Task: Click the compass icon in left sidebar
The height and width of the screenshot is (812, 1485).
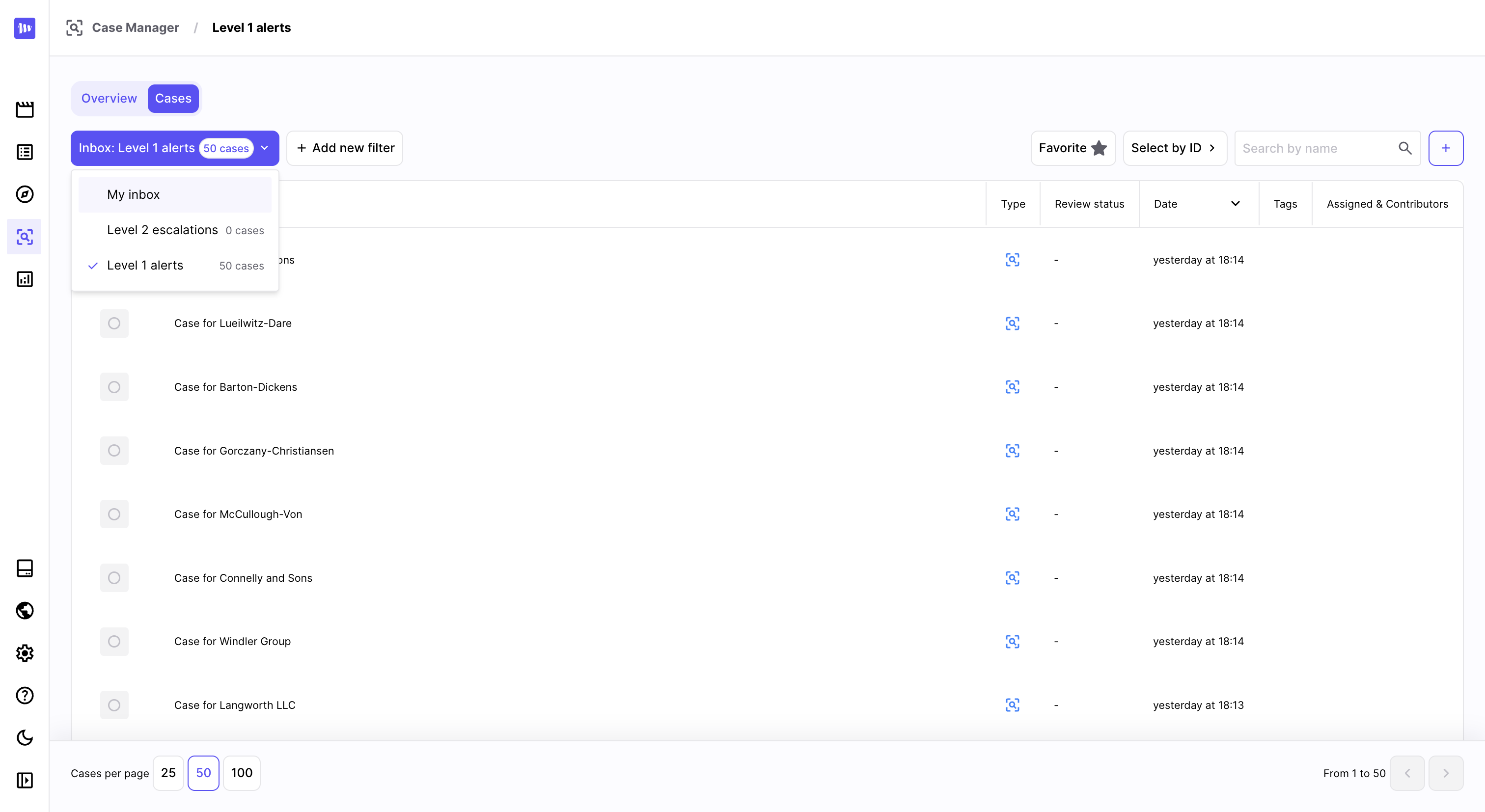Action: coord(24,194)
